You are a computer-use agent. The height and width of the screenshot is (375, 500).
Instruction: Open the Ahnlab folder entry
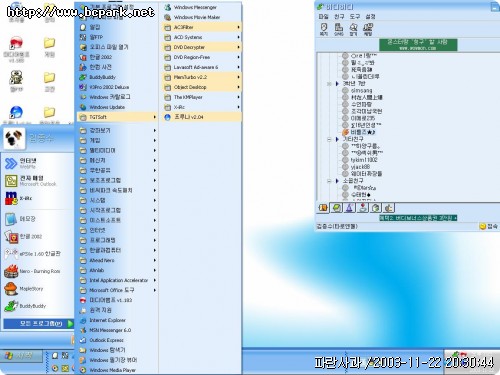pyautogui.click(x=117, y=270)
